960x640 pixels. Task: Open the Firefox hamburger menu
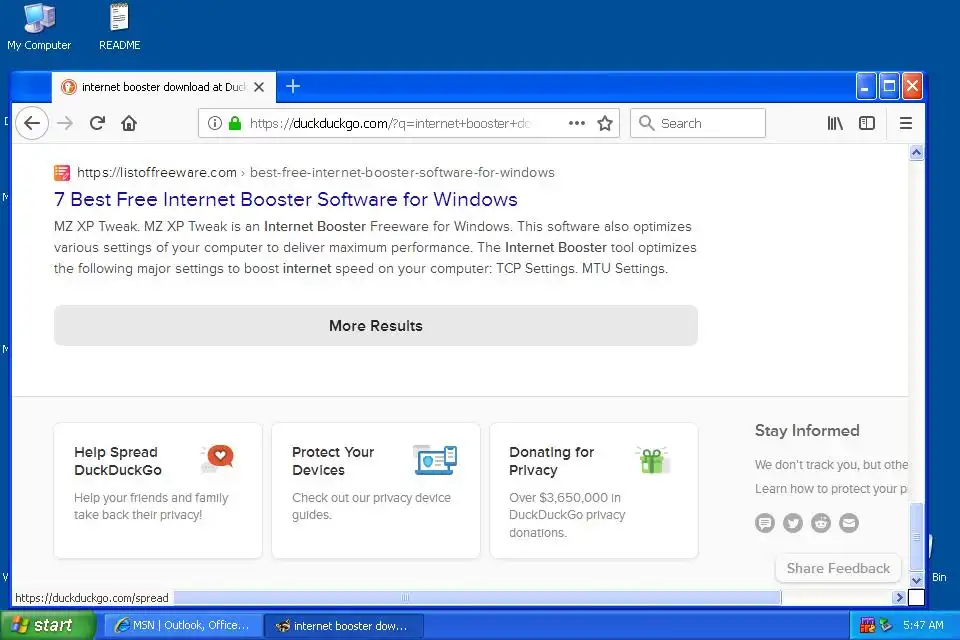click(x=906, y=123)
